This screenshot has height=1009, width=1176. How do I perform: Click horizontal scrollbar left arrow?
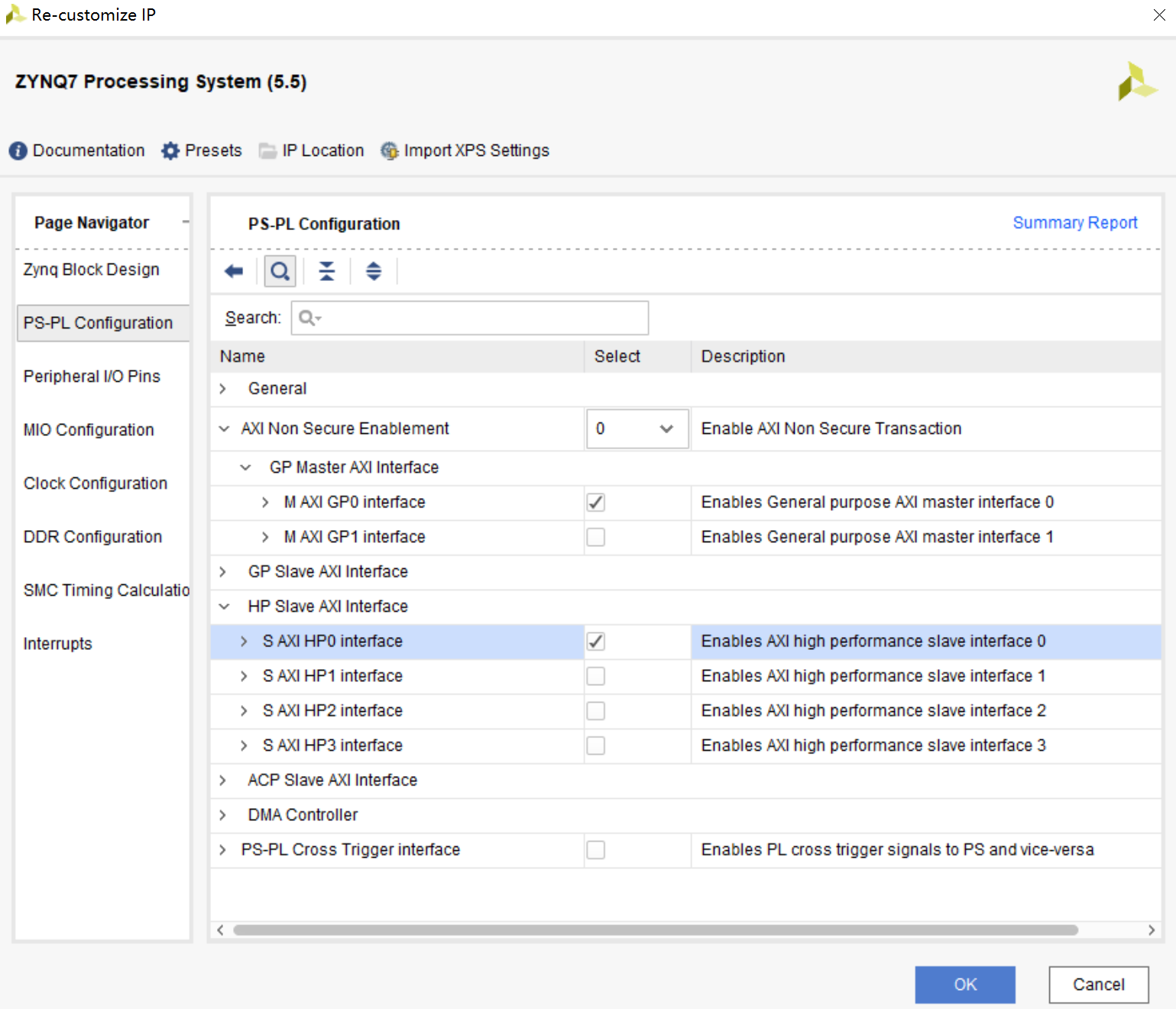pos(220,930)
